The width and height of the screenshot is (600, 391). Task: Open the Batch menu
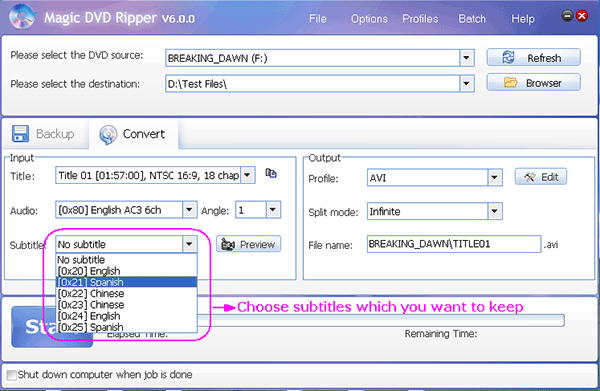(x=472, y=19)
